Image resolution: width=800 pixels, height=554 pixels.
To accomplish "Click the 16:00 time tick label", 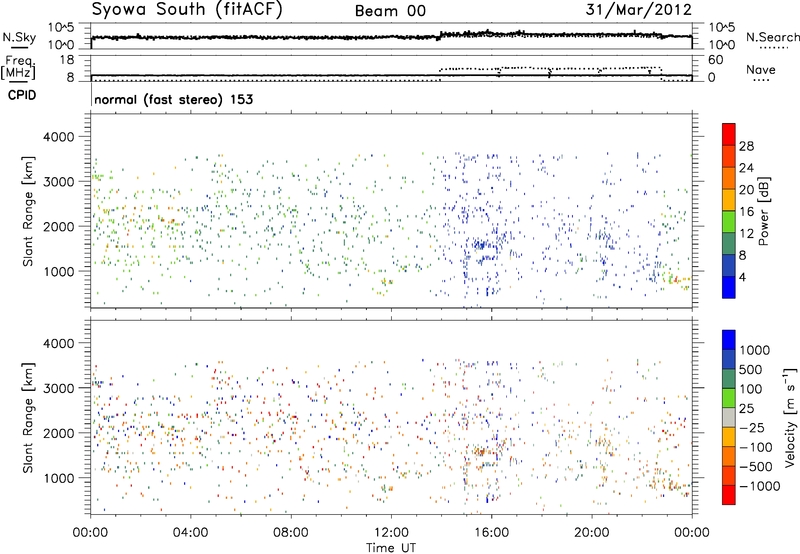I will tap(491, 533).
